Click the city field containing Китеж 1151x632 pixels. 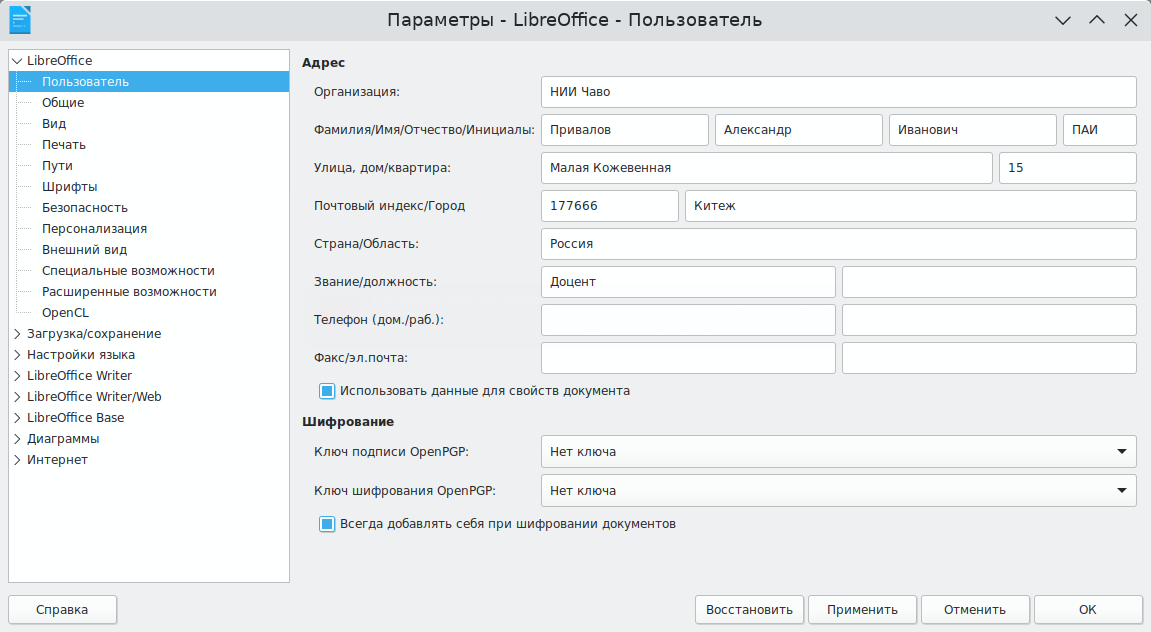(x=910, y=206)
